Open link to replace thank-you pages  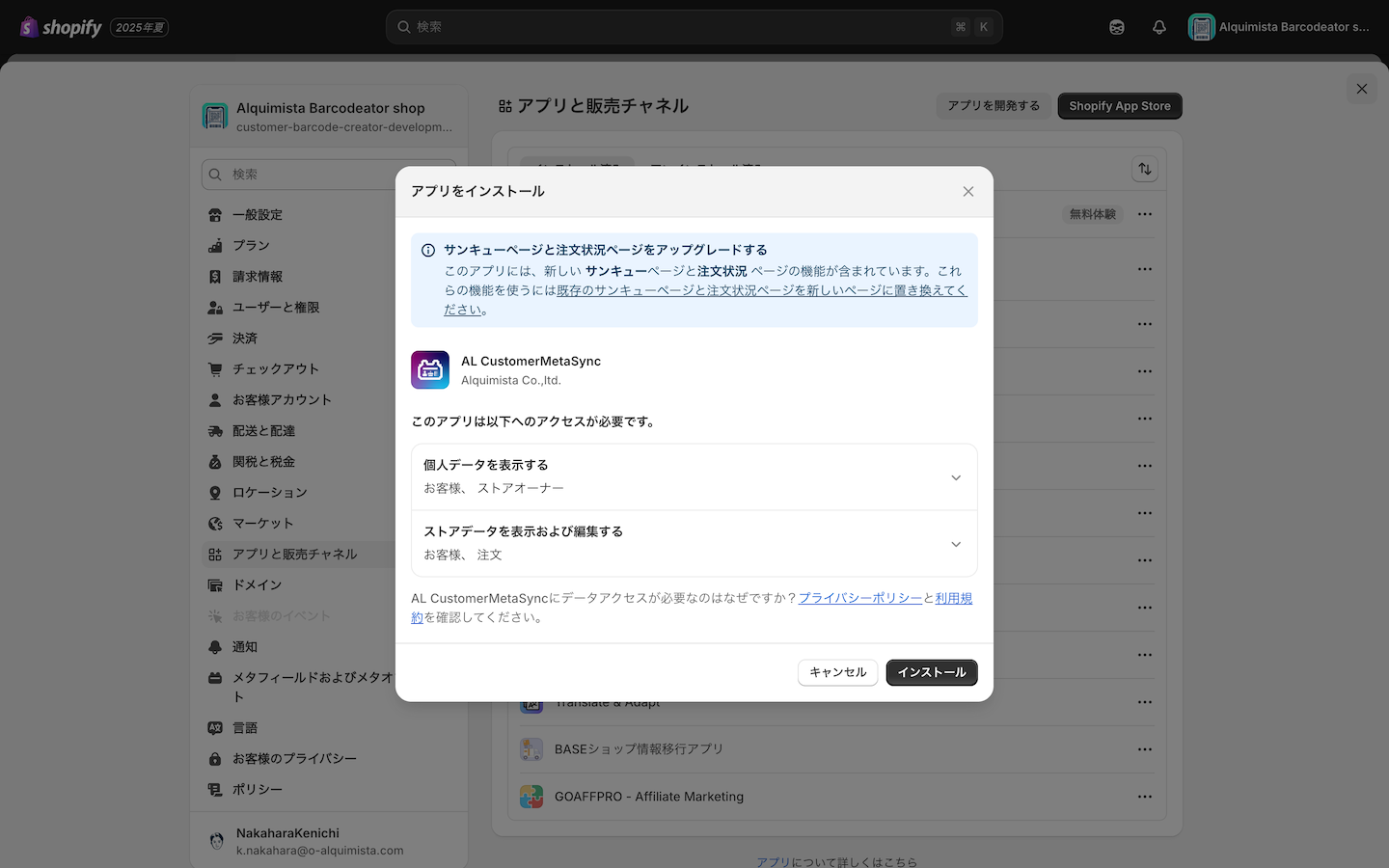tap(705, 299)
